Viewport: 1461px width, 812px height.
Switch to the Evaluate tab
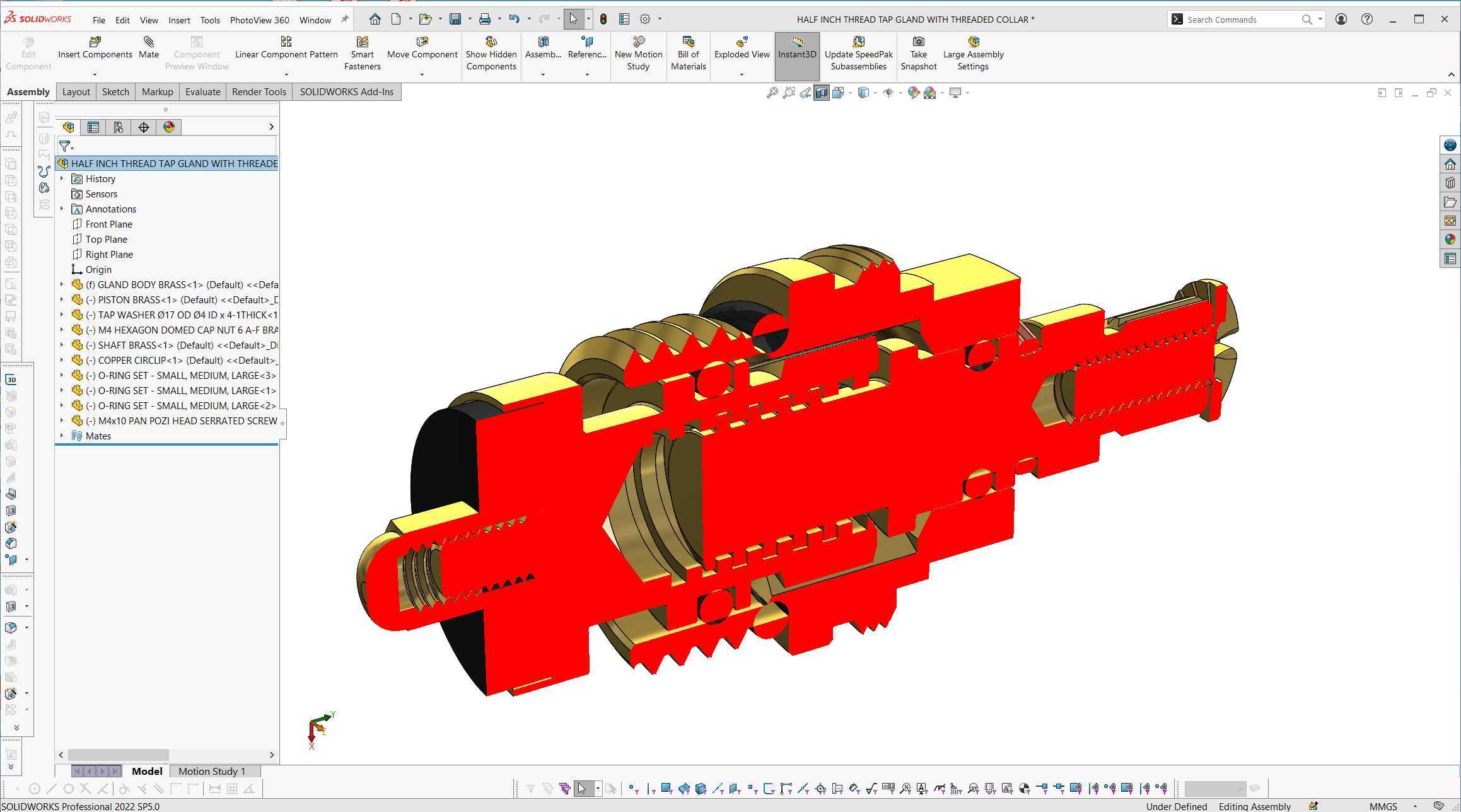click(202, 92)
